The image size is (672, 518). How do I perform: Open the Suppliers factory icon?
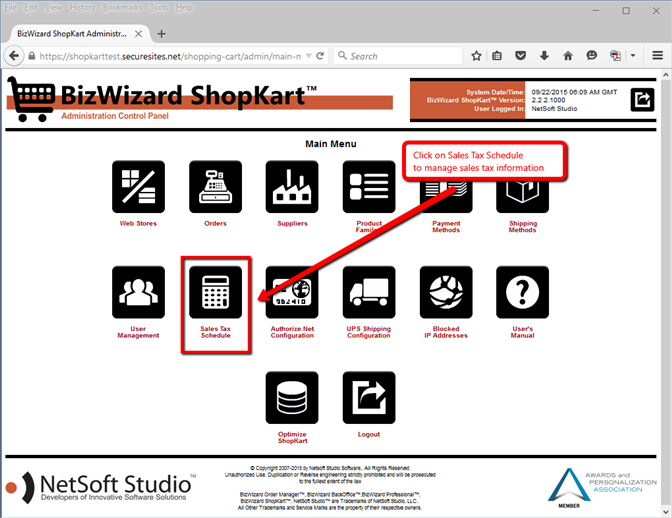click(292, 187)
